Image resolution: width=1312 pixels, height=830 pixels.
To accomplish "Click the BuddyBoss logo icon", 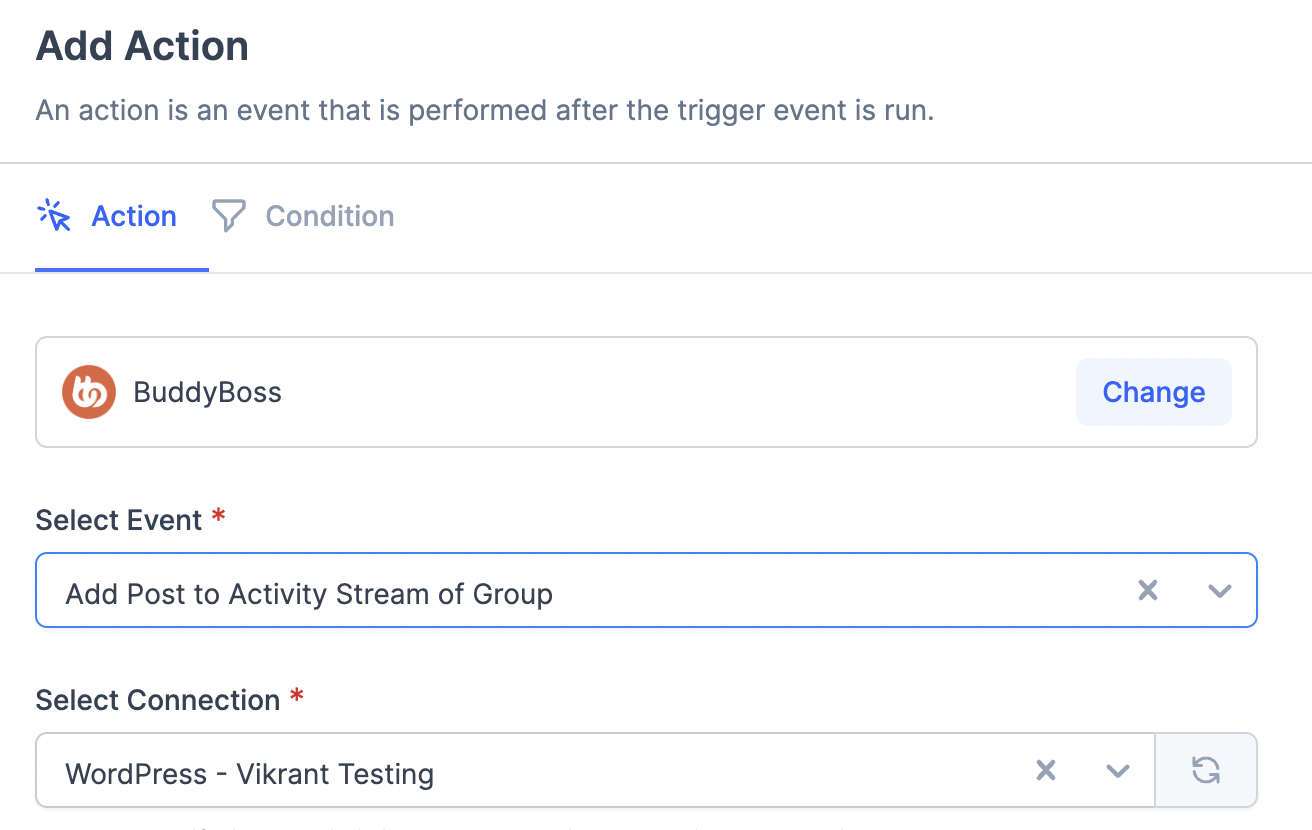I will (89, 392).
